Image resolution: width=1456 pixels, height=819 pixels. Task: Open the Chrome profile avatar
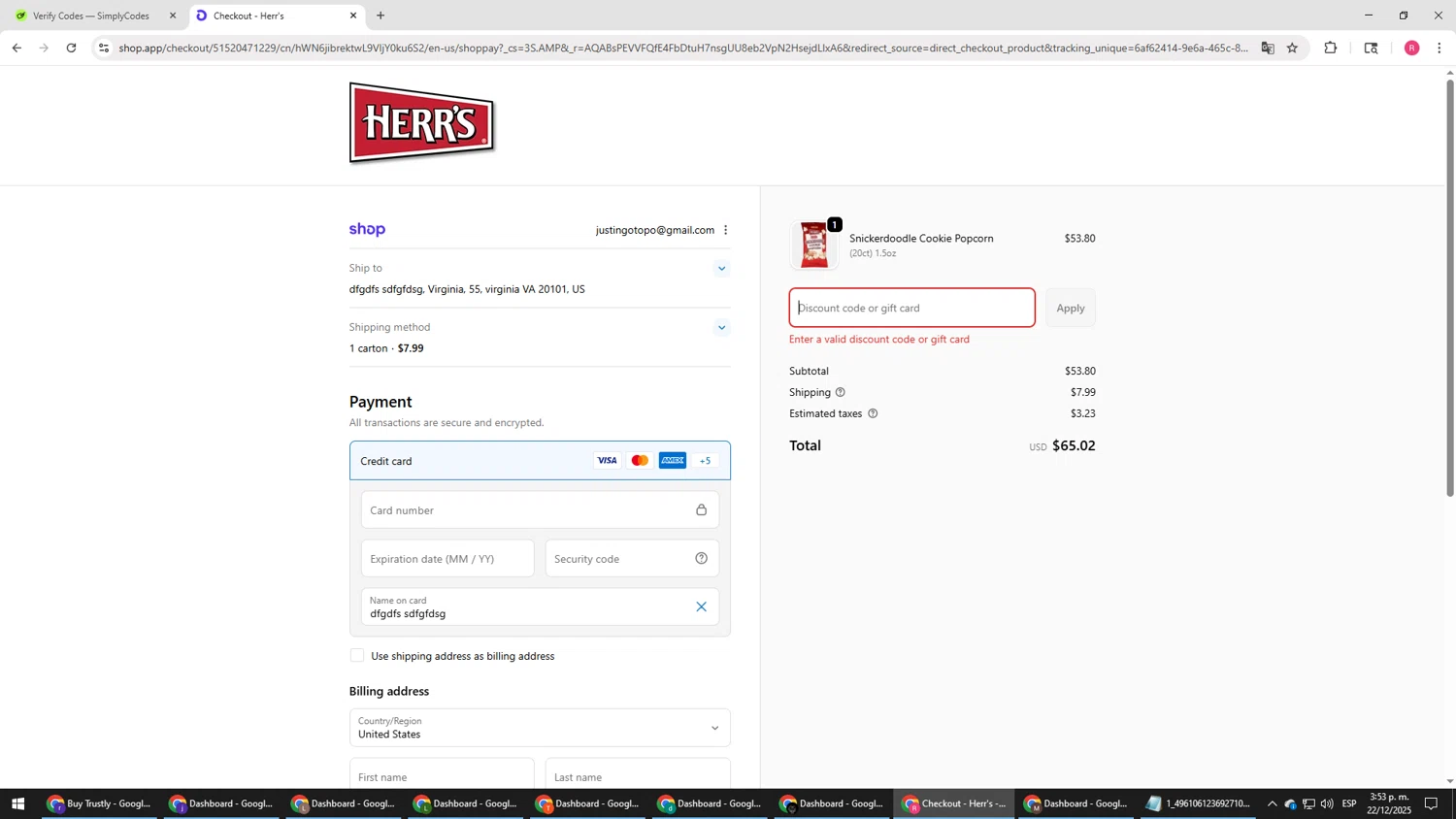coord(1412,48)
